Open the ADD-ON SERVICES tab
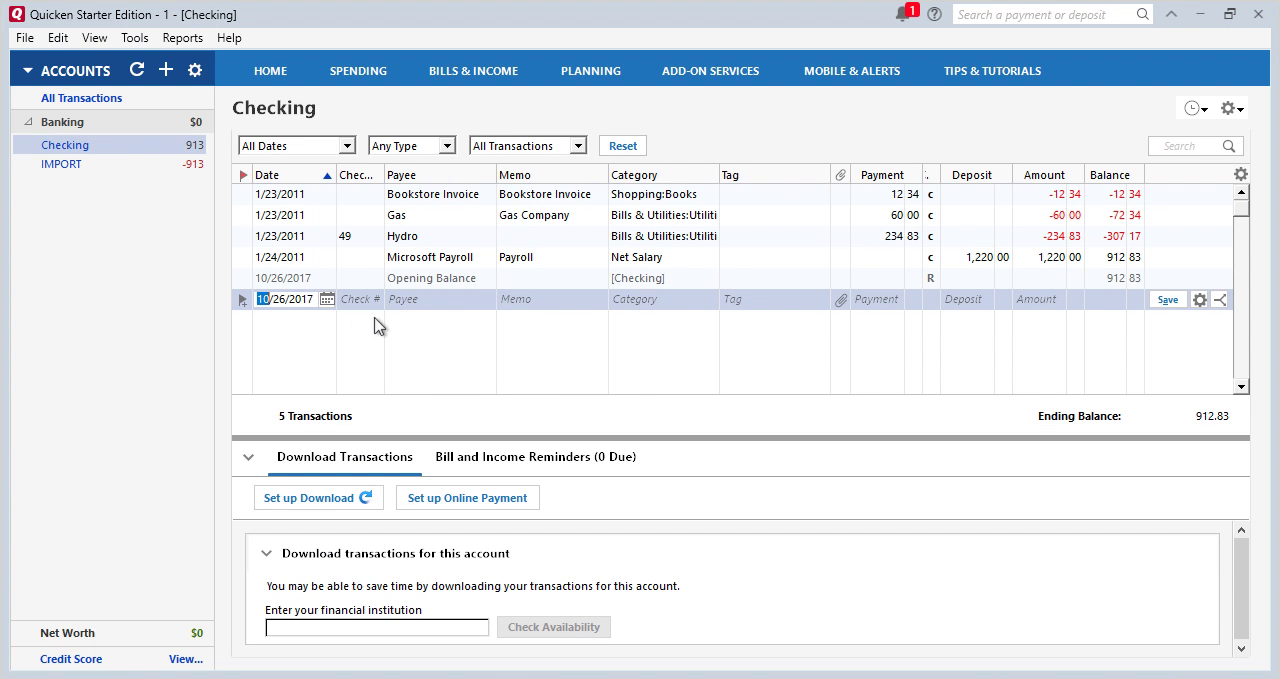Screen dimensions: 1280x679 point(710,71)
